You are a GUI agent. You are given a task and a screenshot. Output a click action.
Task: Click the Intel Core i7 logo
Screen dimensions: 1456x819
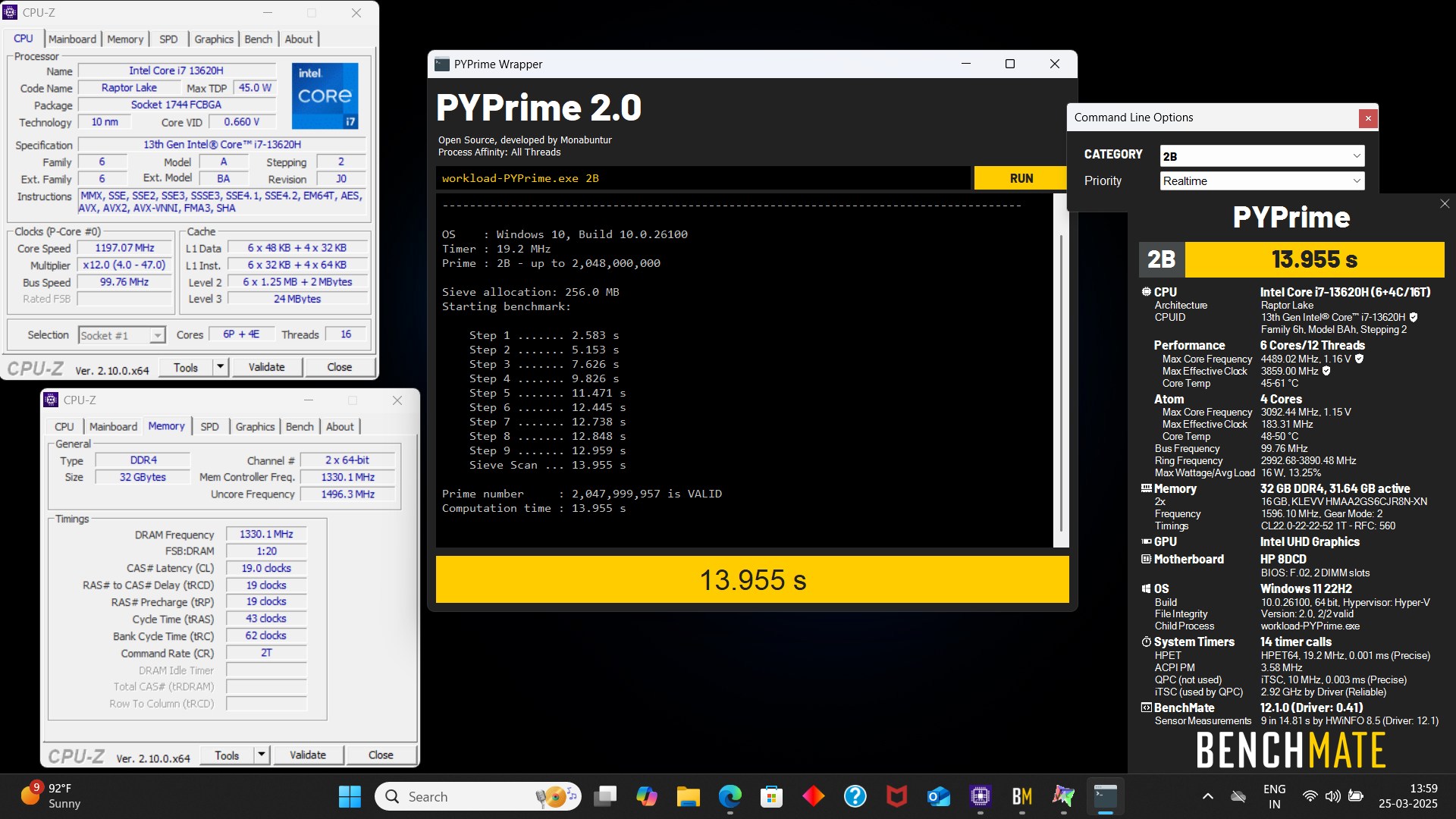[x=325, y=96]
